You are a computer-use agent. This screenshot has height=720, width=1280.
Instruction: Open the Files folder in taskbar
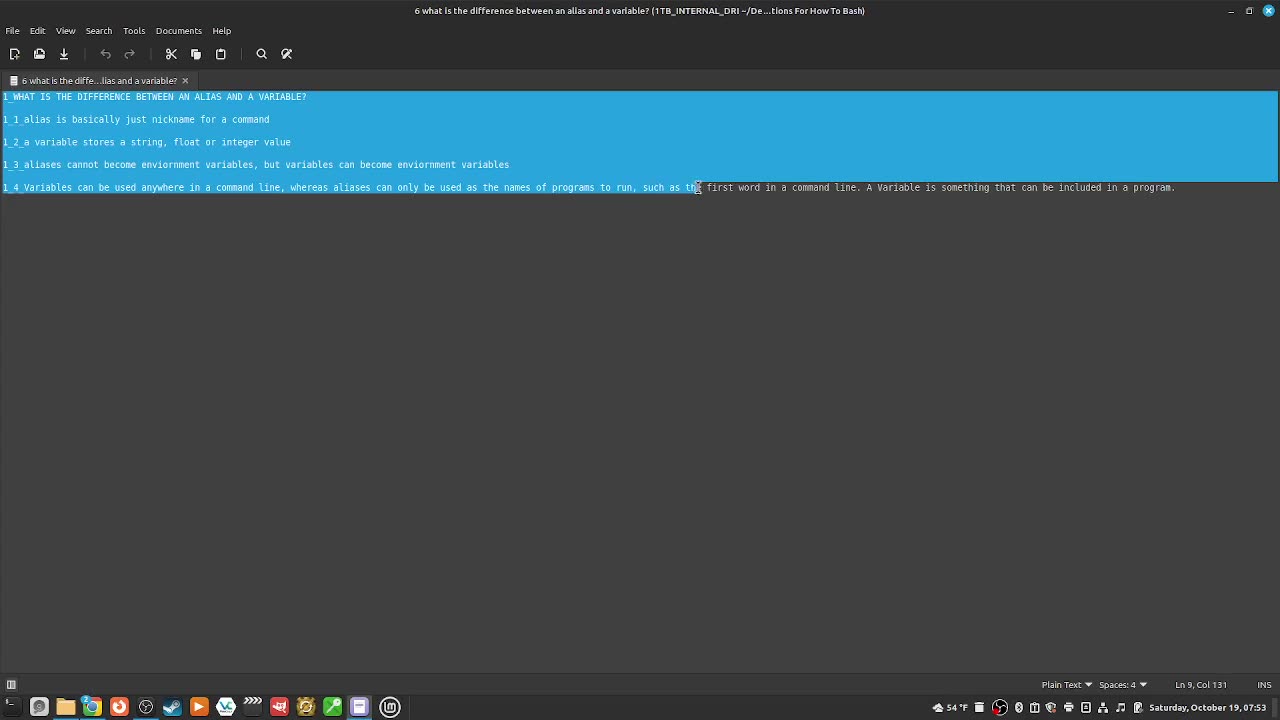pyautogui.click(x=66, y=707)
